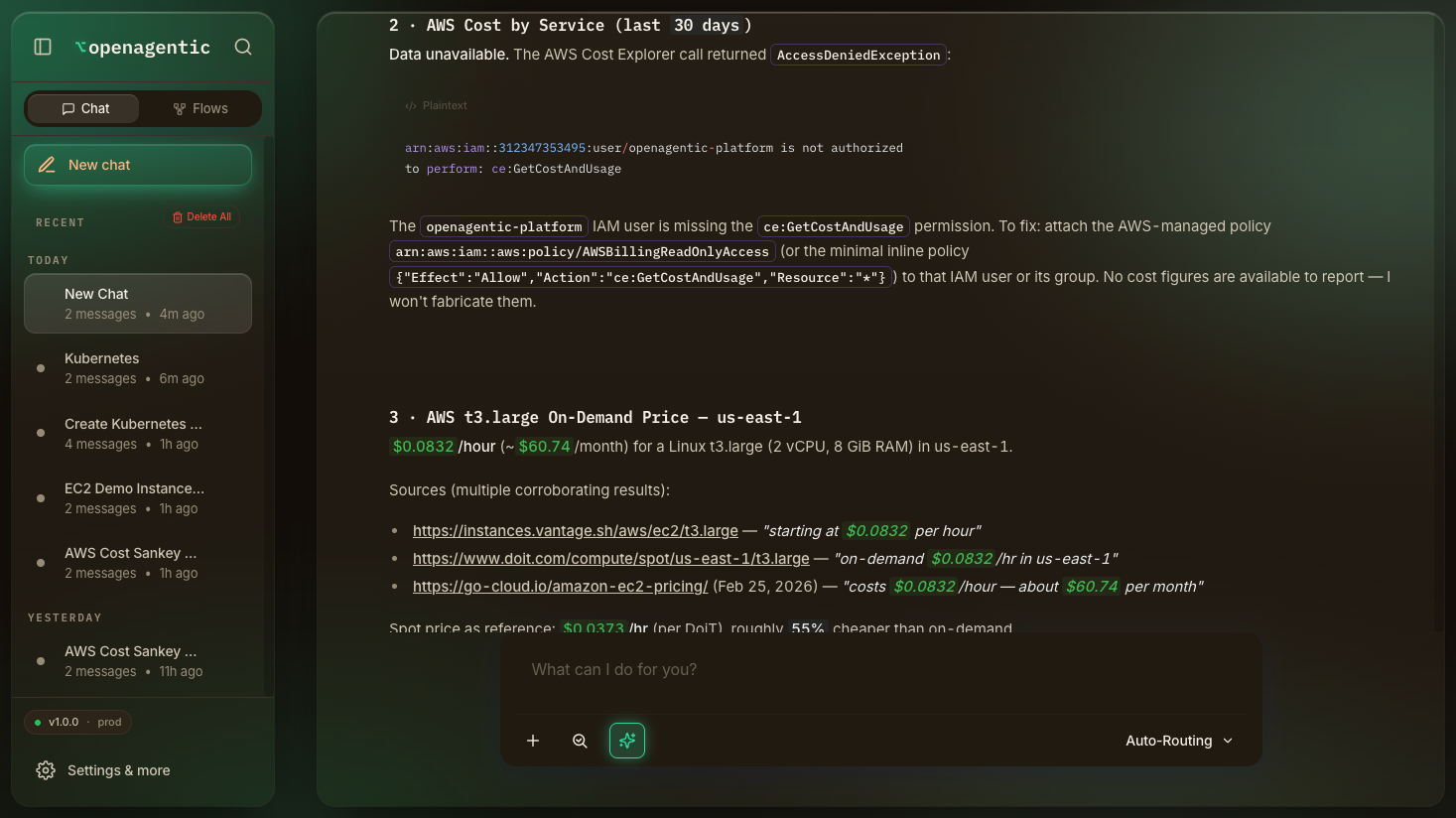Click the Flows tab node icon
Image resolution: width=1456 pixels, height=818 pixels.
(180, 109)
